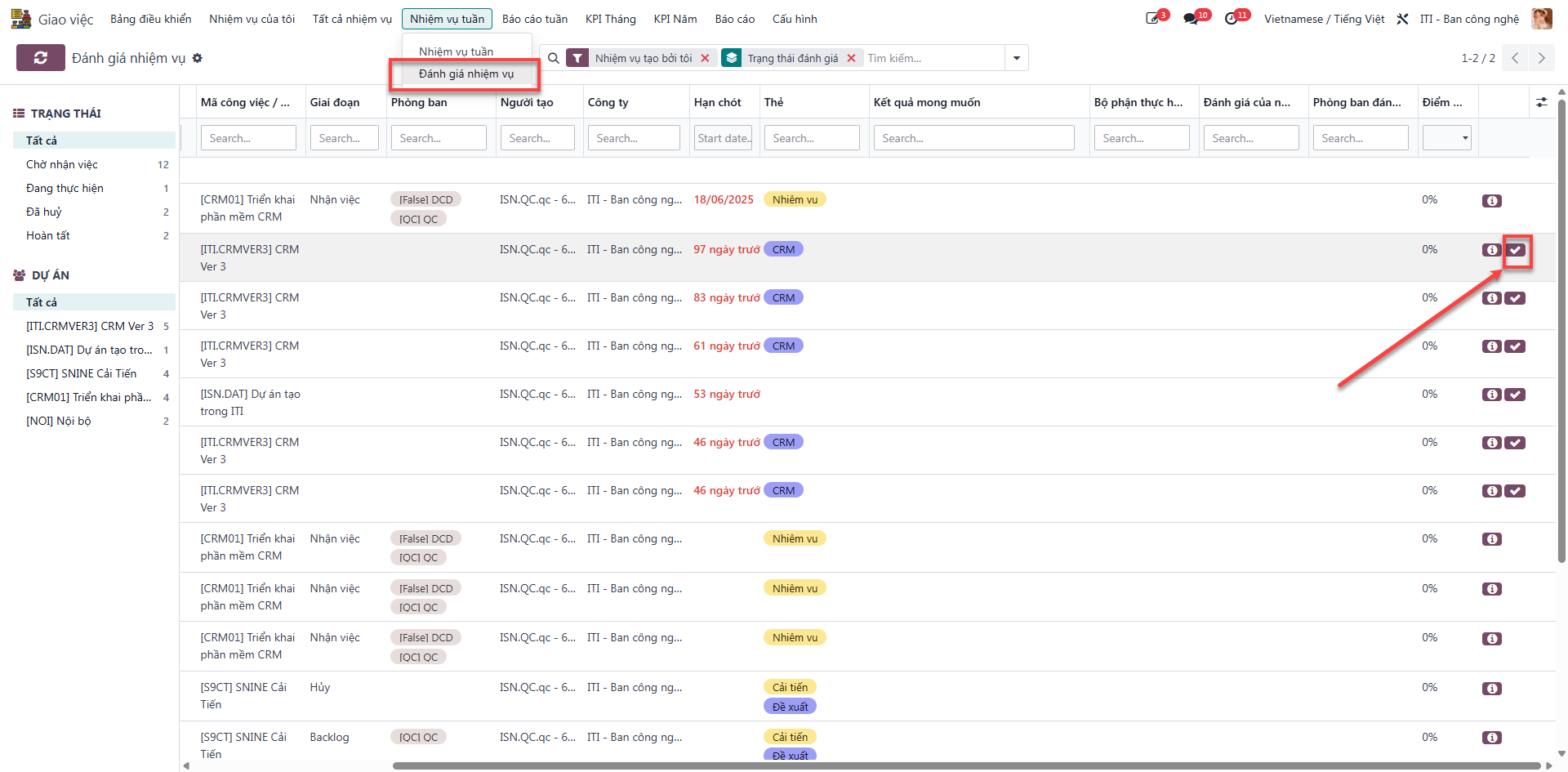This screenshot has width=1568, height=772.
Task: Select Đánh giá nhiệm vụ from the dropdown
Action: pos(466,74)
